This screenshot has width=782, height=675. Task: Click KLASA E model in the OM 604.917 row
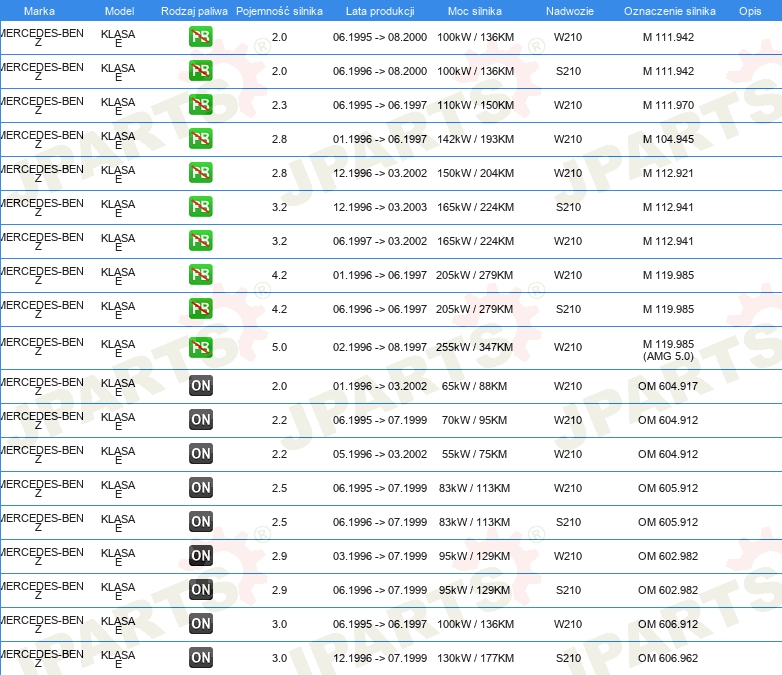pos(118,387)
